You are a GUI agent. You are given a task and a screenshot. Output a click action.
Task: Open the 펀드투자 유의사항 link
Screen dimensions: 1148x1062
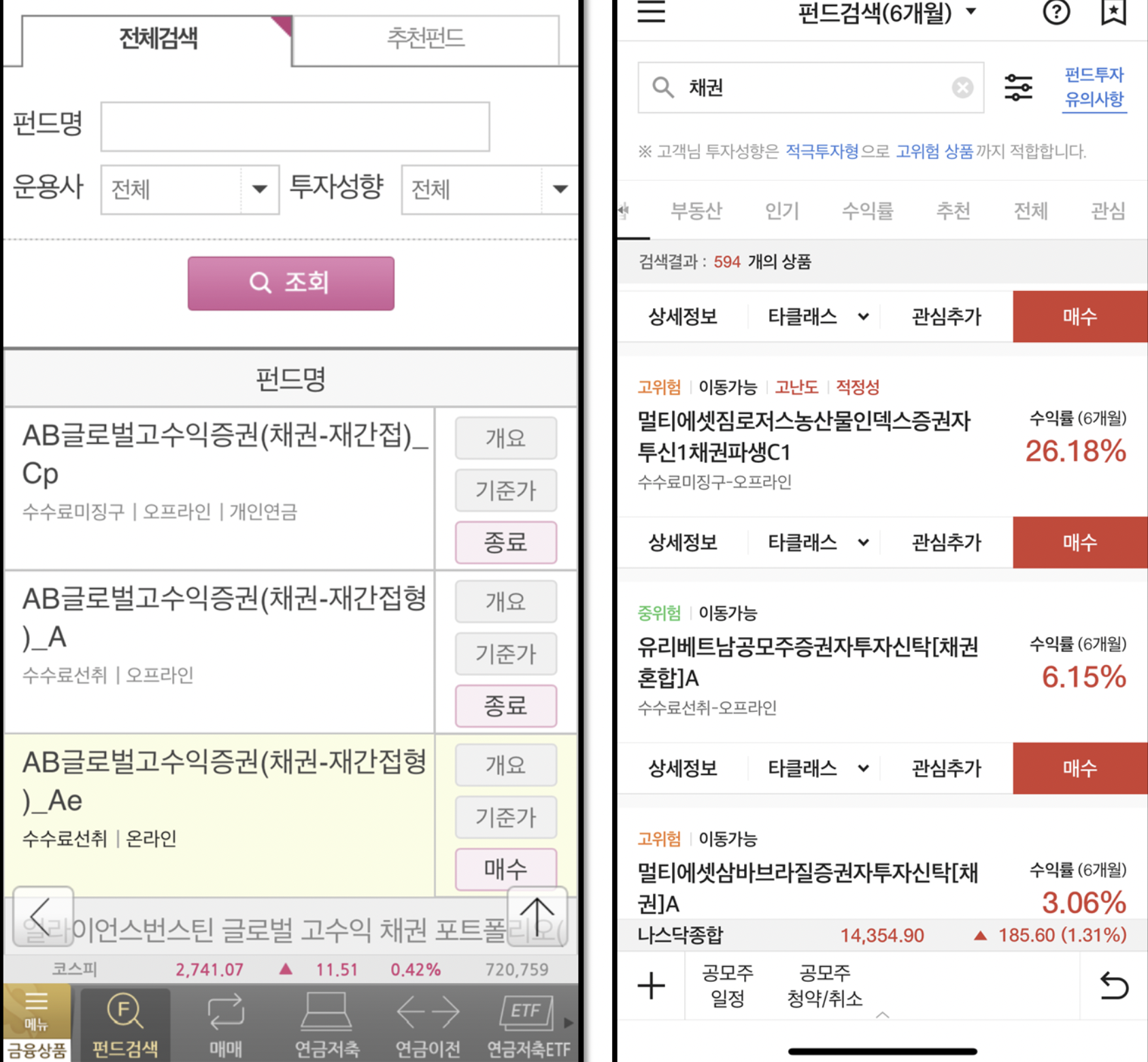pyautogui.click(x=1094, y=86)
